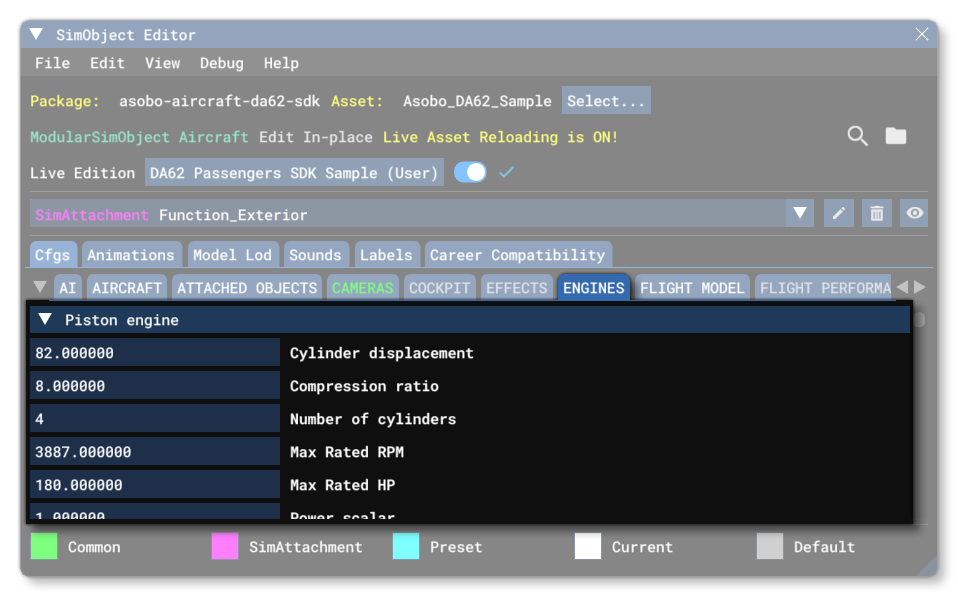Screen dimensions: 958x597
Task: Edit the Function_Exterior SimAttachment with pencil icon
Action: click(839, 213)
